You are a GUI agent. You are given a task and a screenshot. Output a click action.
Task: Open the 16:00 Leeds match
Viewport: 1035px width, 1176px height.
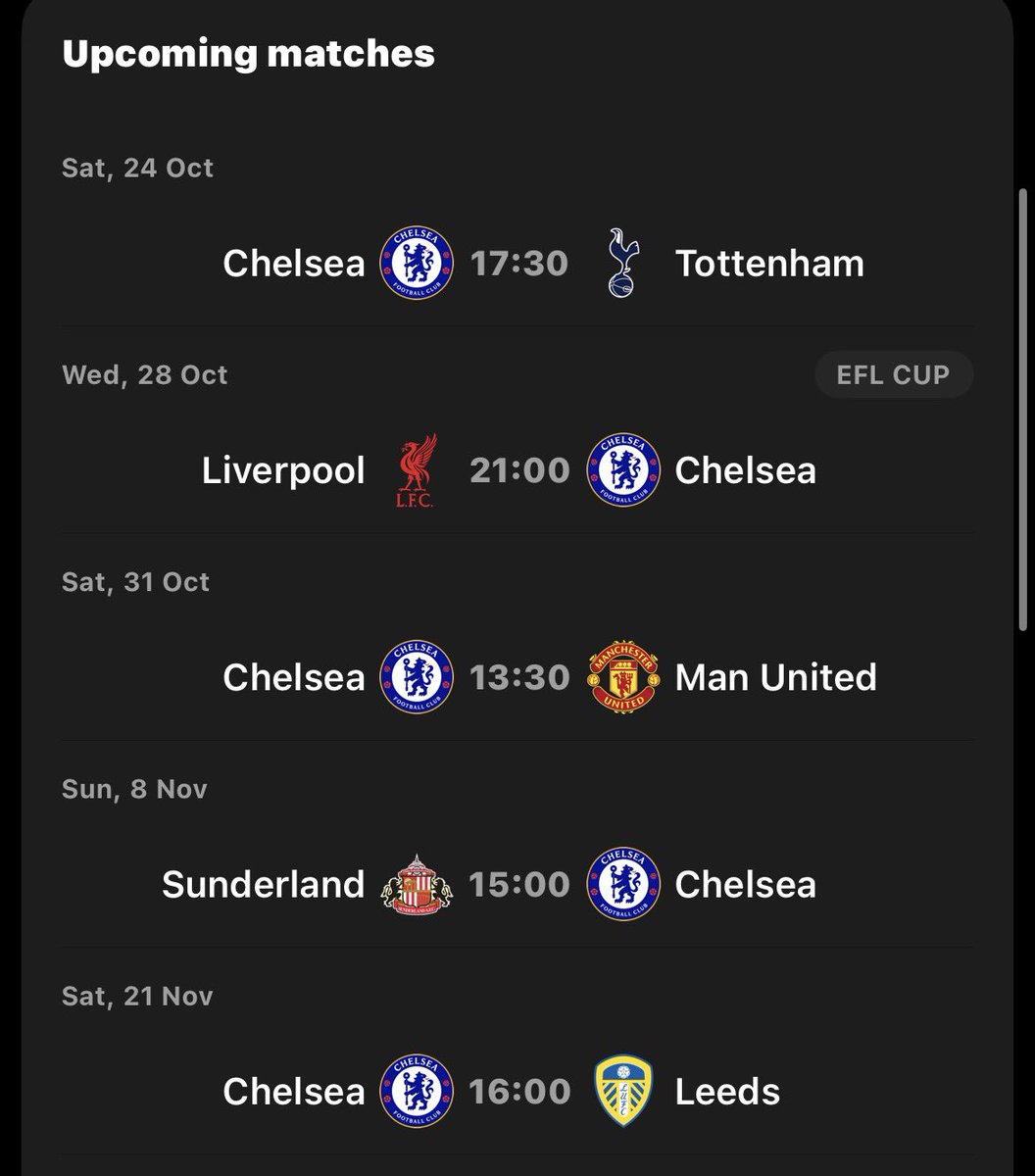point(518,1091)
